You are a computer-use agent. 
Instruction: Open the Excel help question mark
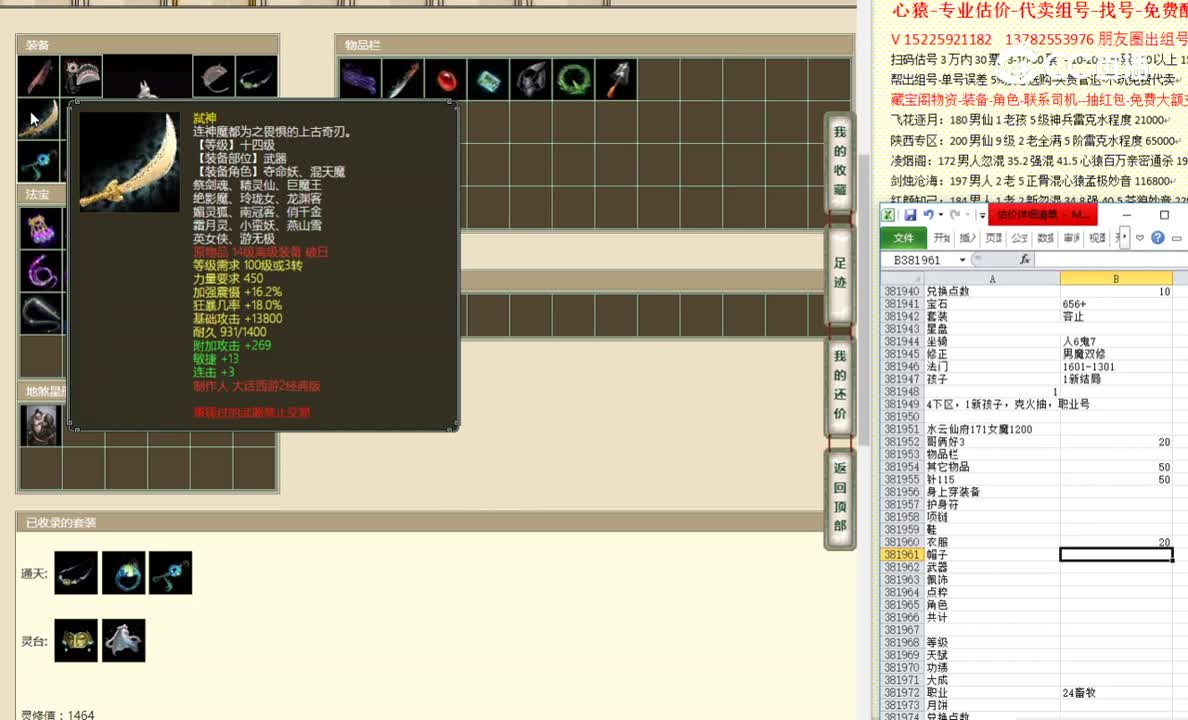pyautogui.click(x=1158, y=238)
